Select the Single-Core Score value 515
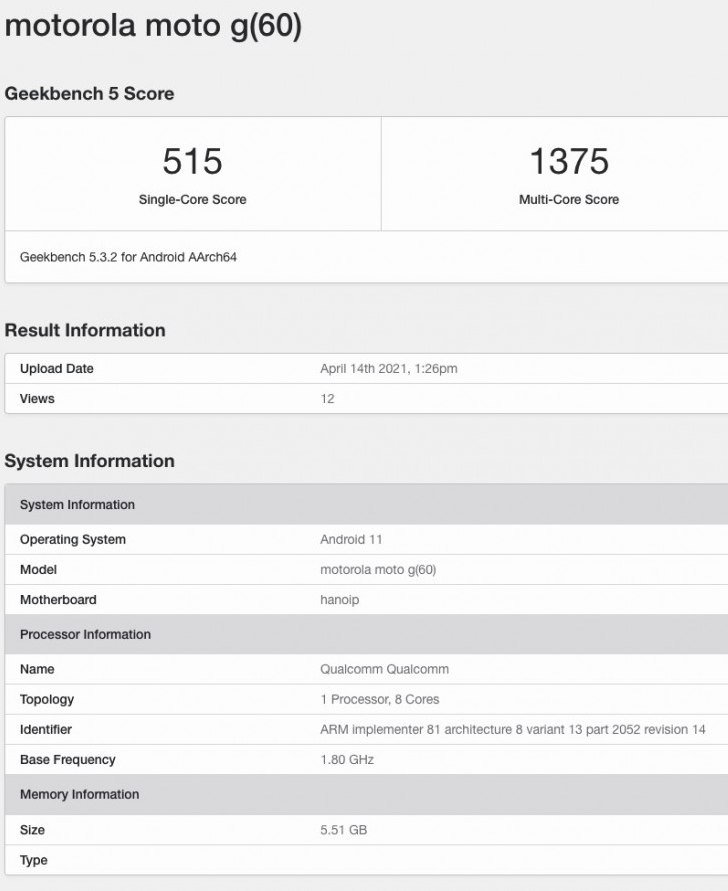Image resolution: width=728 pixels, height=891 pixels. pyautogui.click(x=193, y=161)
